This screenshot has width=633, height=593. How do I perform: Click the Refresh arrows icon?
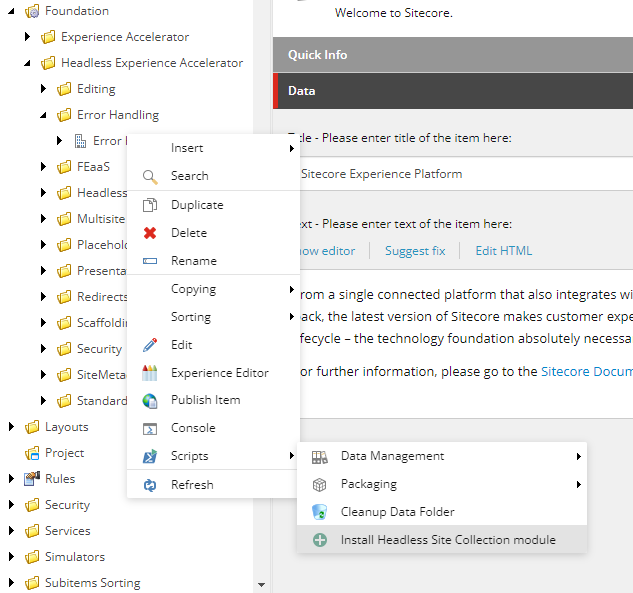(x=150, y=485)
